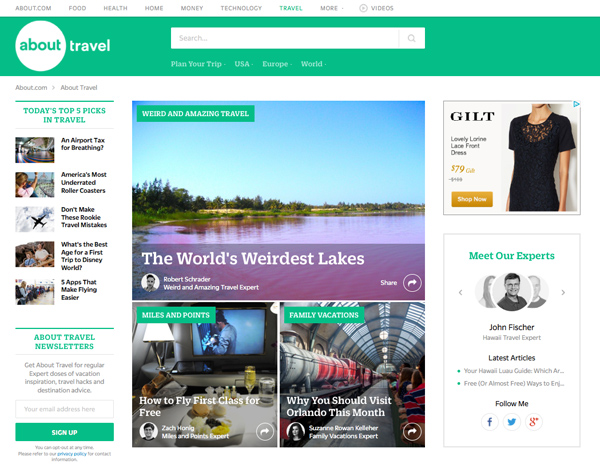Show the next expert with right arrow
600x464 pixels.
(x=563, y=293)
